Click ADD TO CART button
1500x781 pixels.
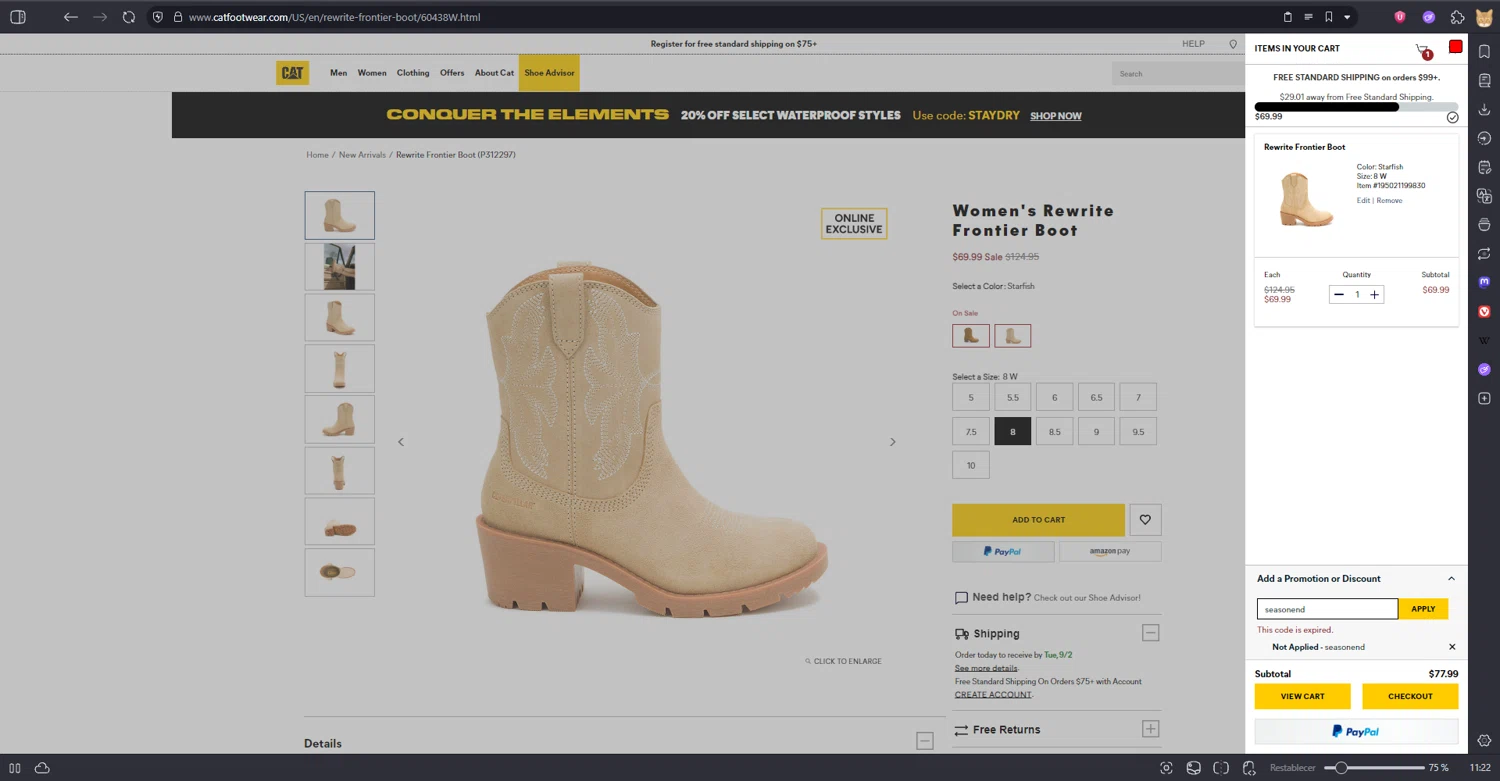[1038, 520]
